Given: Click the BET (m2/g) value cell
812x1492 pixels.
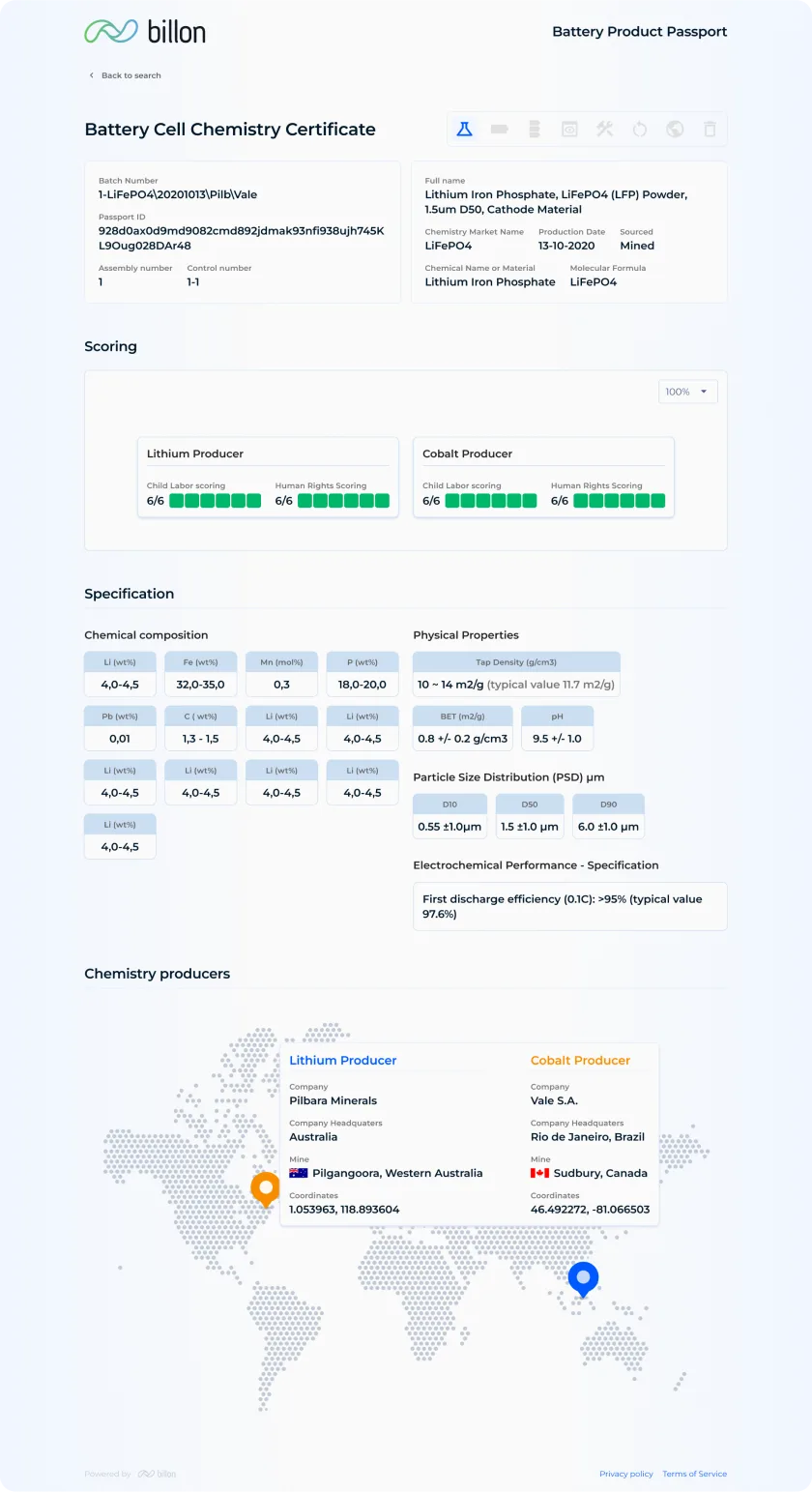Looking at the screenshot, I should (x=462, y=728).
